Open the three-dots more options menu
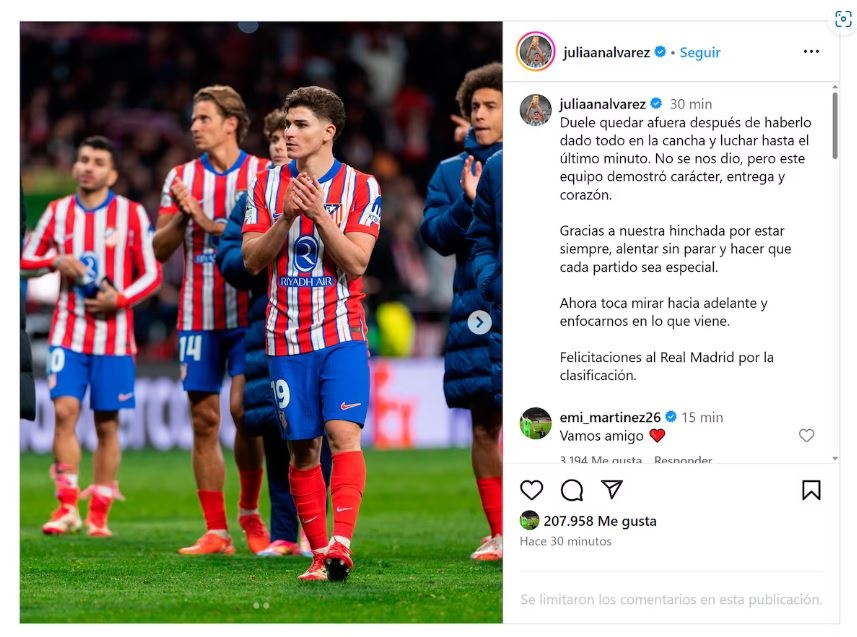 (811, 51)
